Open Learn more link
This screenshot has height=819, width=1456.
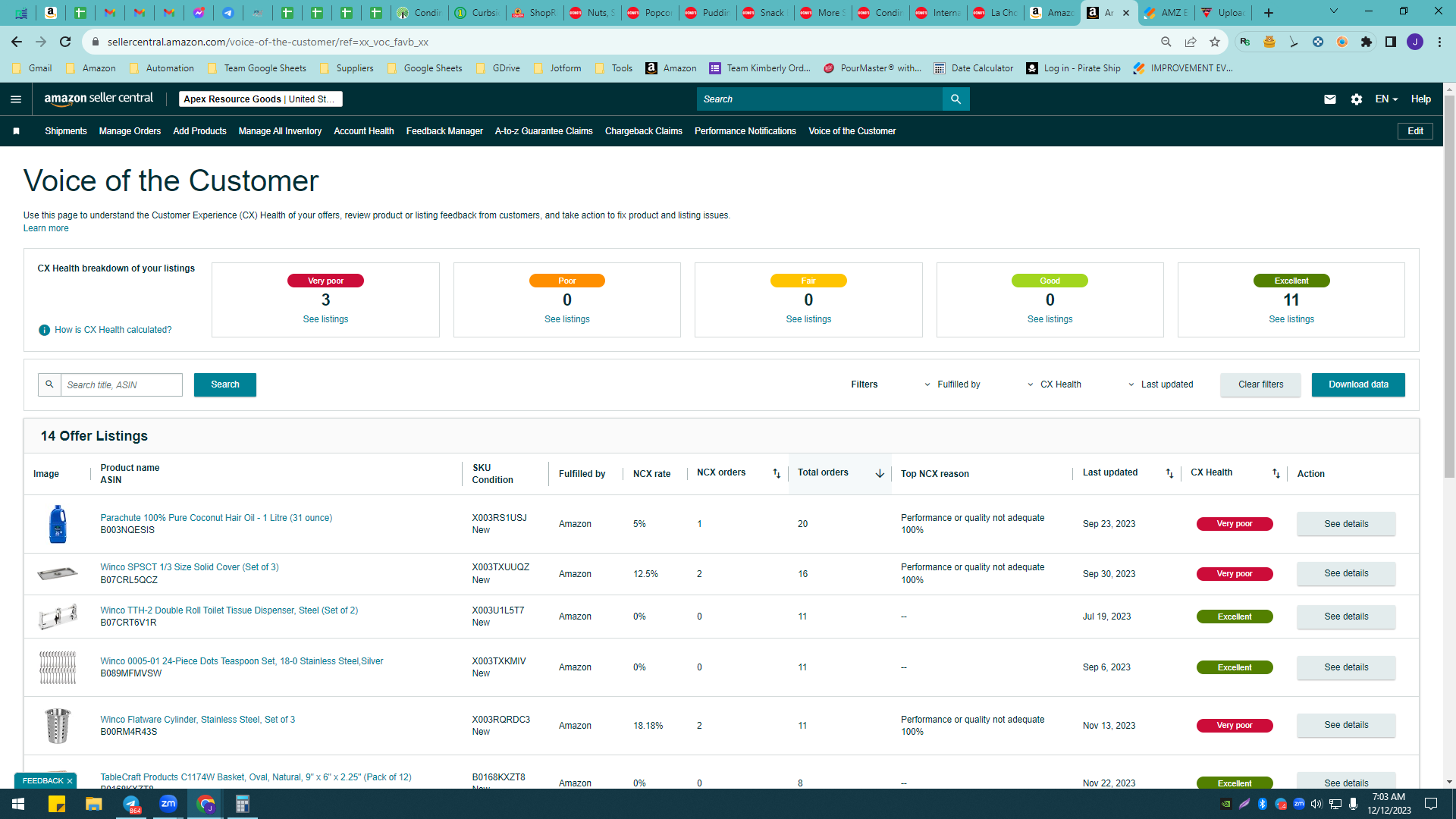click(x=45, y=228)
